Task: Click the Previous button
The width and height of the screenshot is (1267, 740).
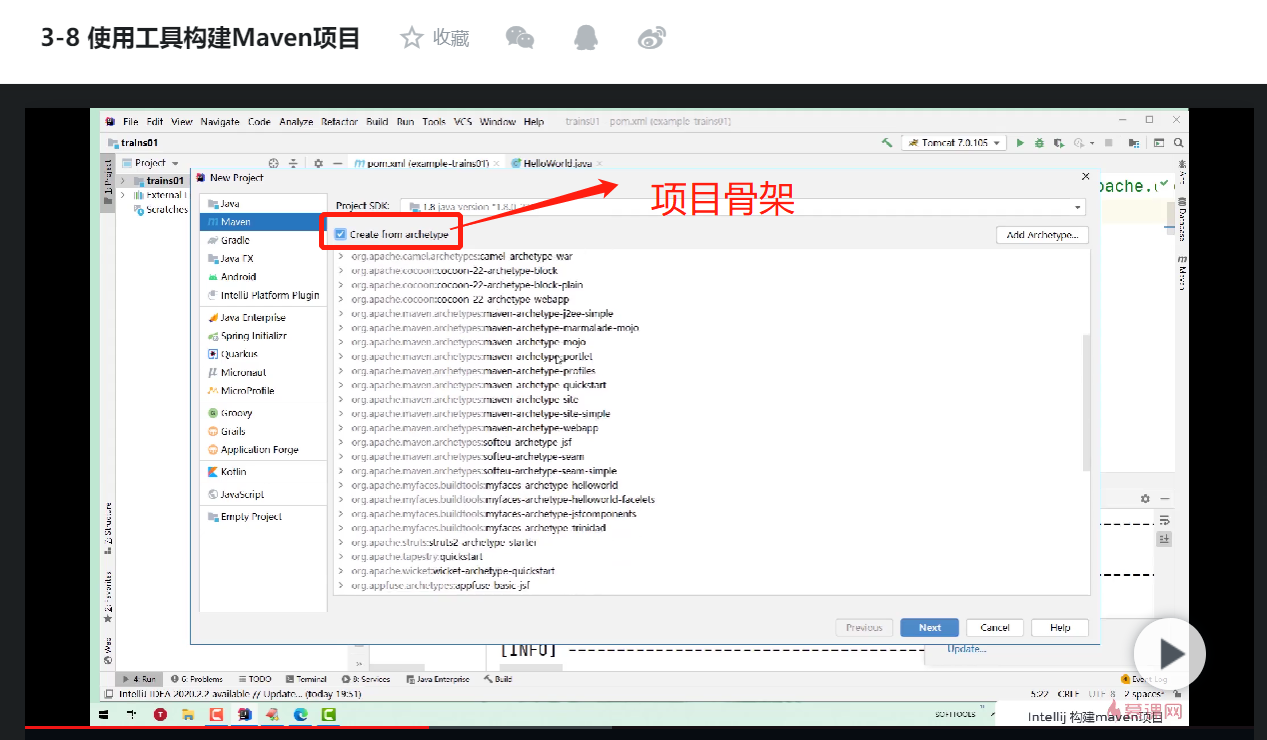Action: (864, 627)
